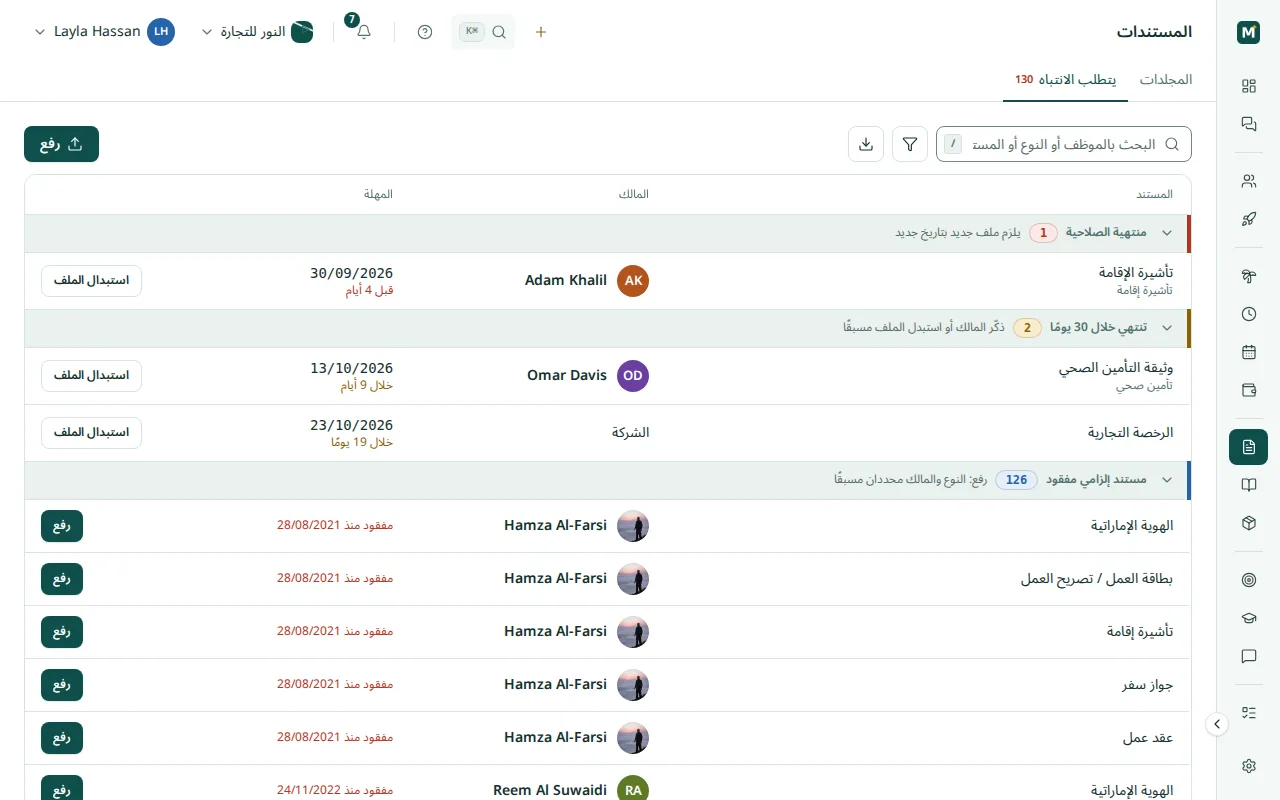Open the settings gear in sidebar
This screenshot has height=800, width=1280.
(1248, 766)
